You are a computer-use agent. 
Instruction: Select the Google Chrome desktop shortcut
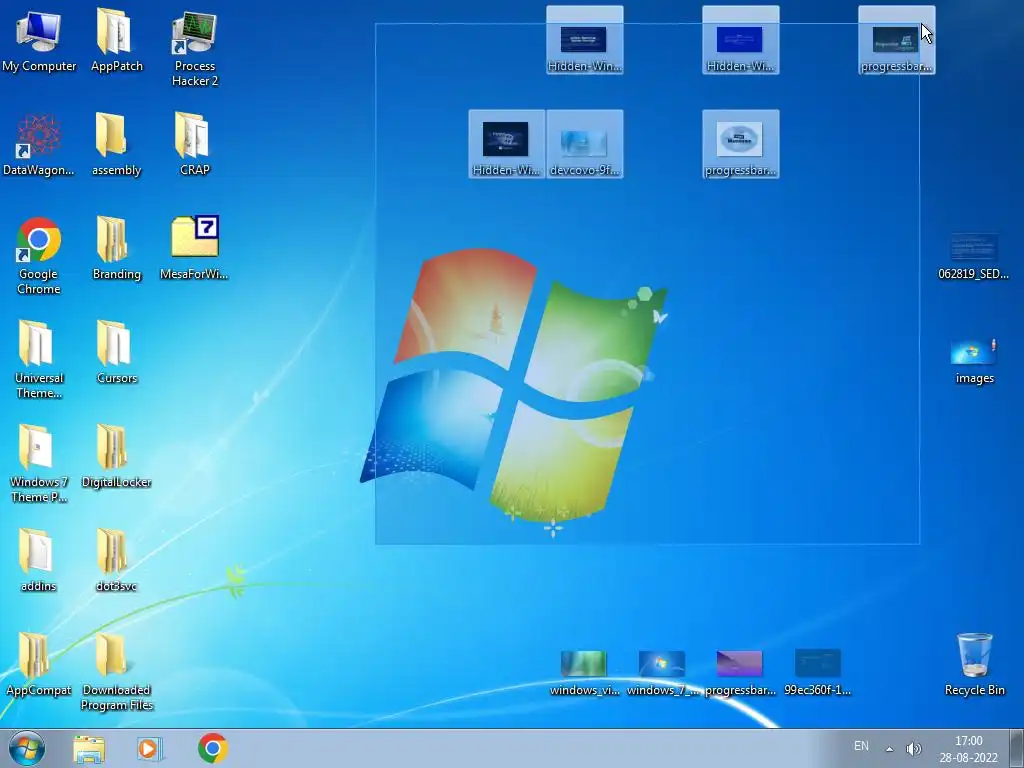pyautogui.click(x=39, y=256)
